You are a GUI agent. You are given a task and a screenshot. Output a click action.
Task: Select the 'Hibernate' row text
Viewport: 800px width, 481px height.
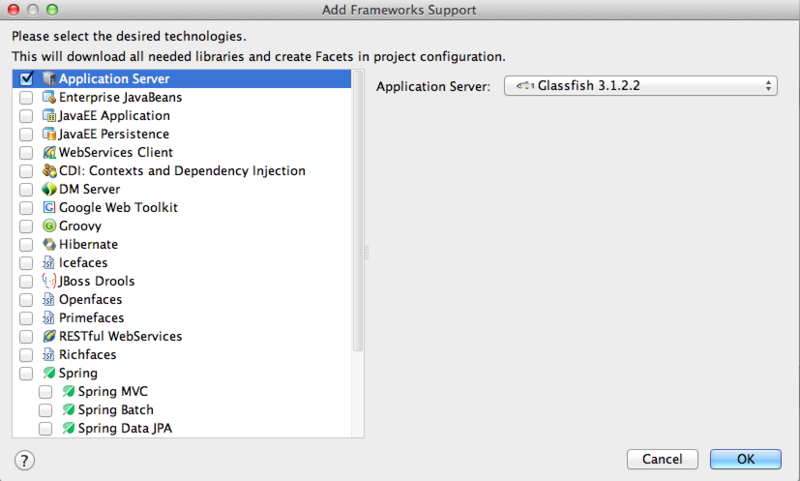(x=88, y=244)
